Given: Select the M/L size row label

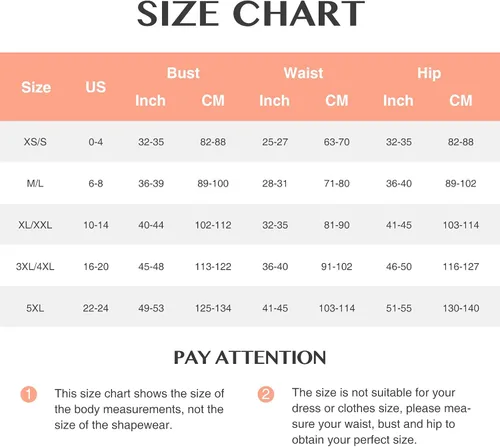Looking at the screenshot, I should click(x=35, y=183).
